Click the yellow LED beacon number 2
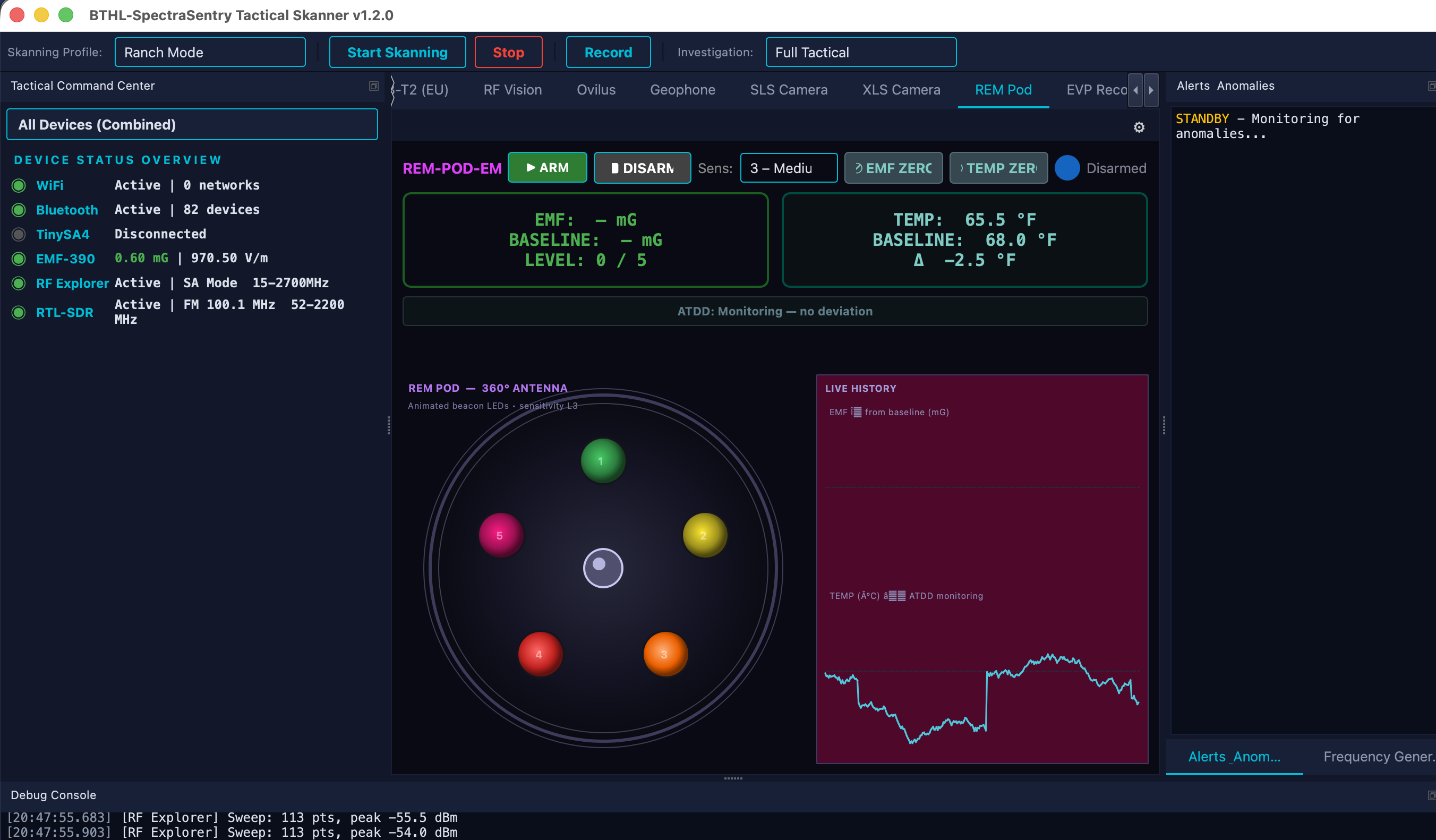 point(704,535)
